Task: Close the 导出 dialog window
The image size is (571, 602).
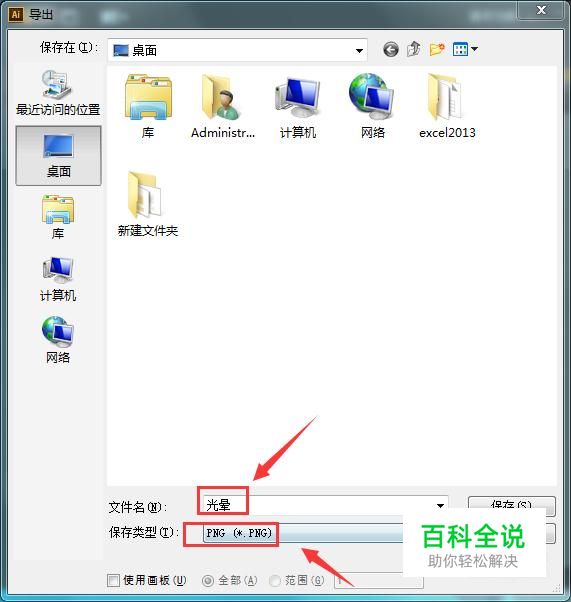Action: tap(541, 10)
